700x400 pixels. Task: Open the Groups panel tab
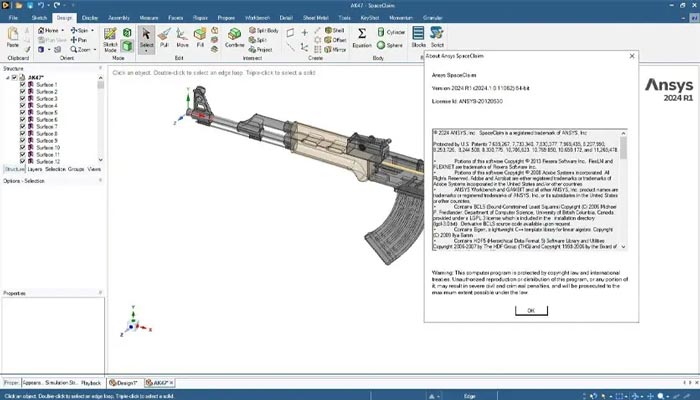tap(76, 169)
